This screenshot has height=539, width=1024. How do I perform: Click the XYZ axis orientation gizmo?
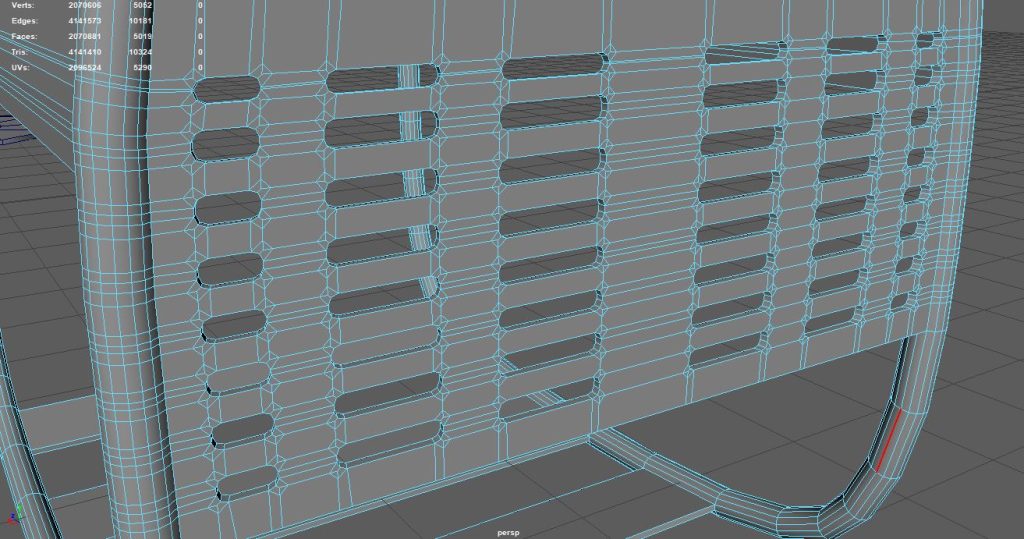tap(16, 514)
